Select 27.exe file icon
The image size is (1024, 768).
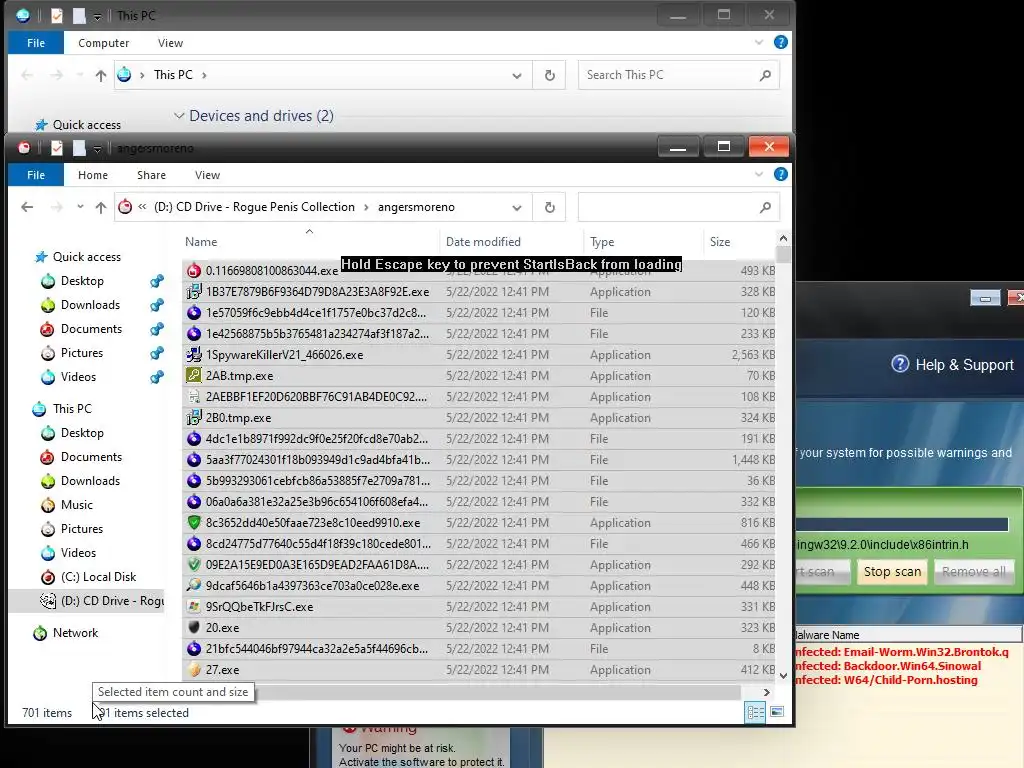194,669
